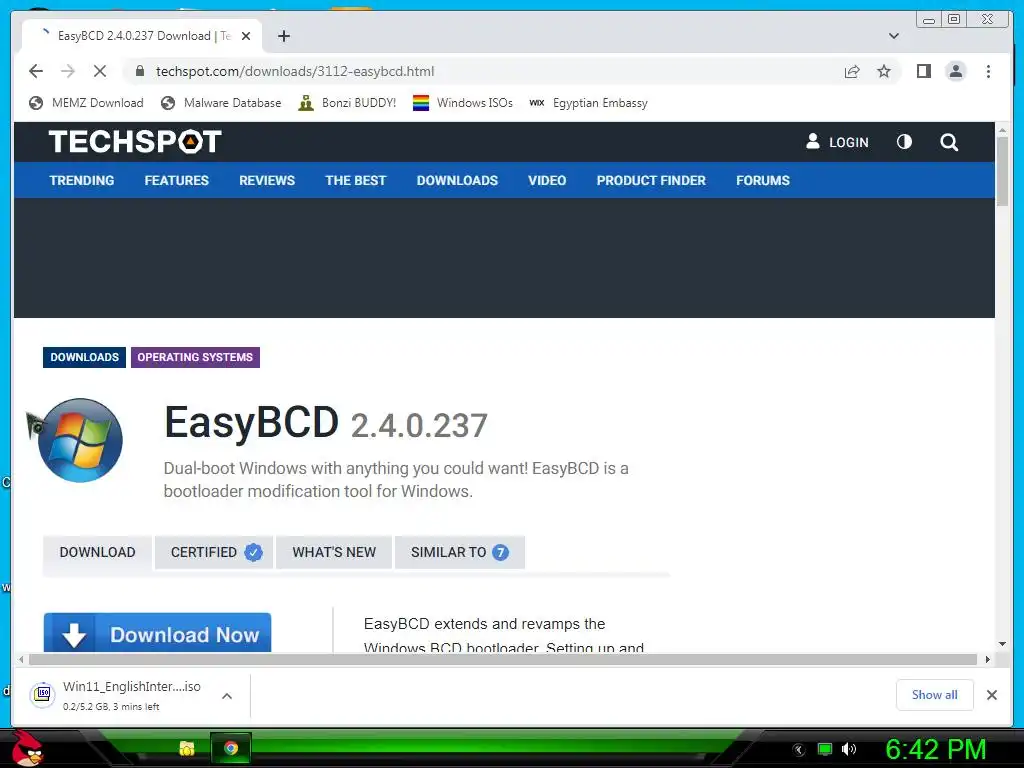Click the blue DOWNLOADS category tag

[84, 357]
